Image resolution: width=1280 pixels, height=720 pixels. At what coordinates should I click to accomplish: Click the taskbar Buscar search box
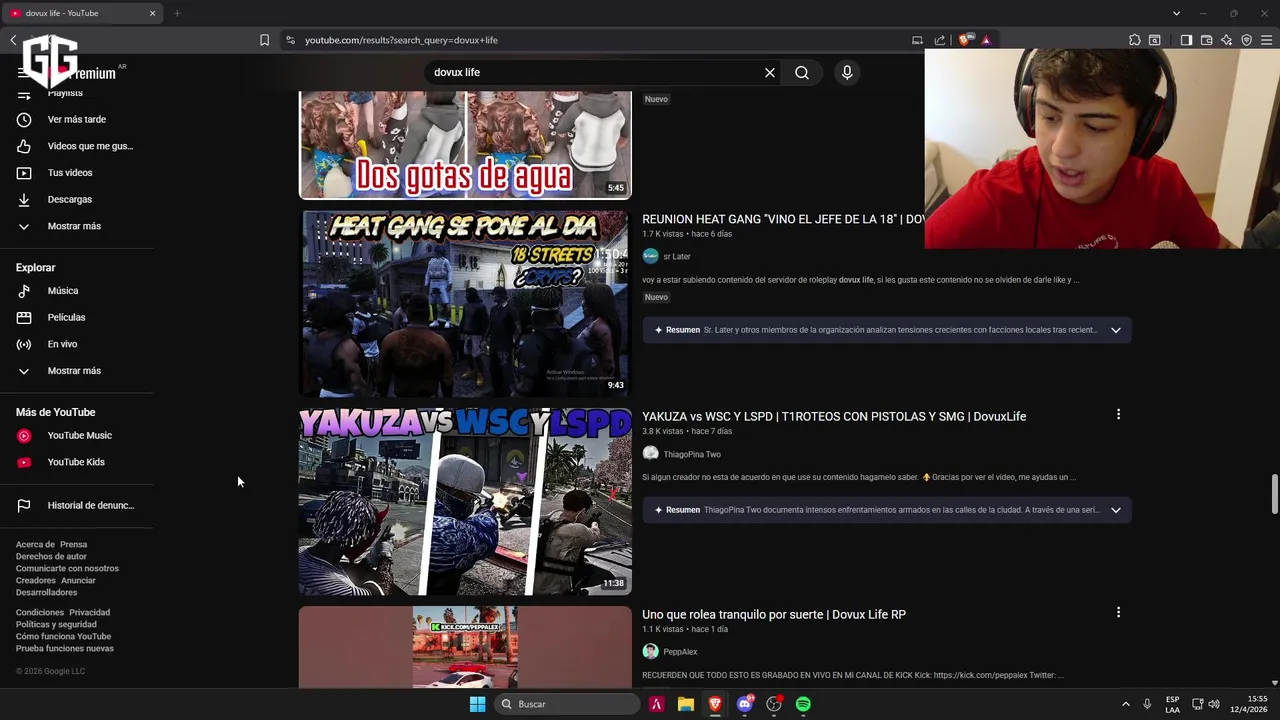(x=566, y=704)
